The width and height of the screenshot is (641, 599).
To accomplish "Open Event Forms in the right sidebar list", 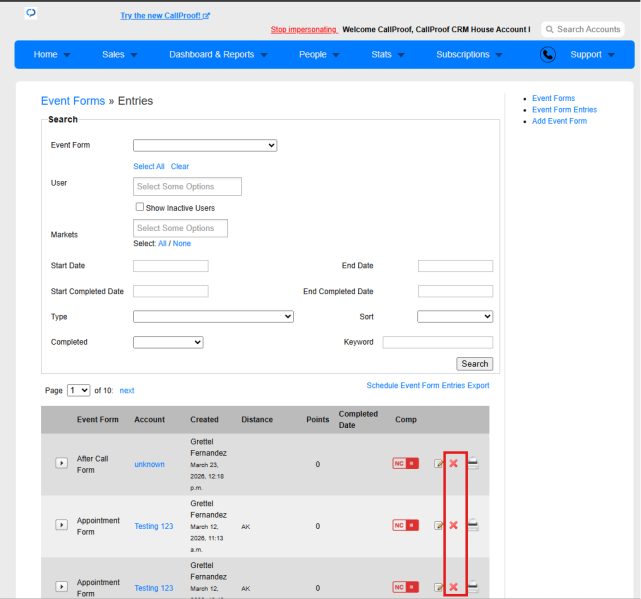I will coord(553,98).
